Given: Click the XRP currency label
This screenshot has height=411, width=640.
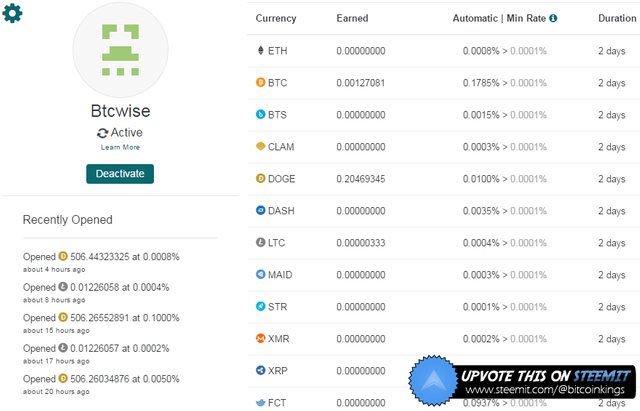Looking at the screenshot, I should click(278, 371).
